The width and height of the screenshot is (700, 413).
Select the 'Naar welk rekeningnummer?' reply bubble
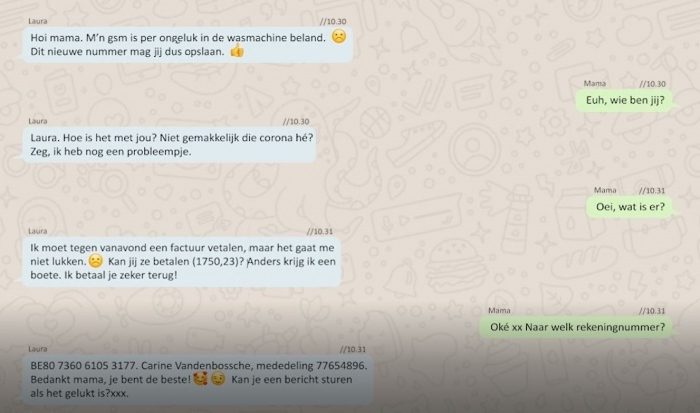(577, 327)
